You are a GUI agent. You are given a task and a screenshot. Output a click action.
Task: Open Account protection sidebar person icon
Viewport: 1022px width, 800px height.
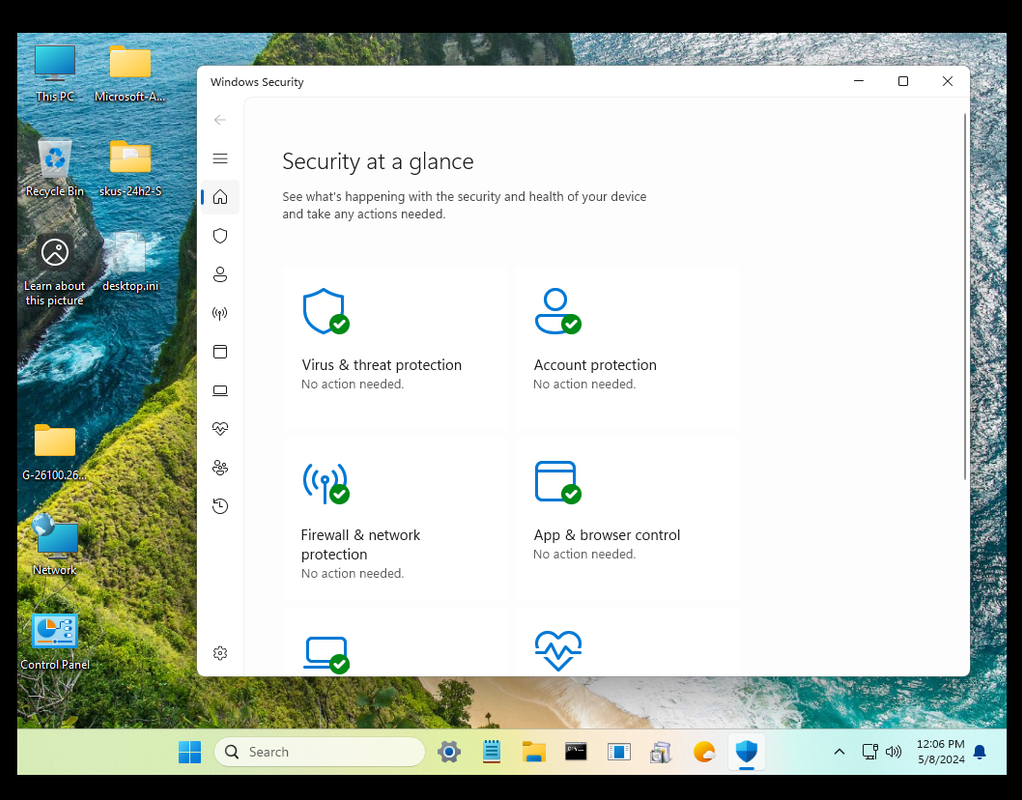click(220, 274)
